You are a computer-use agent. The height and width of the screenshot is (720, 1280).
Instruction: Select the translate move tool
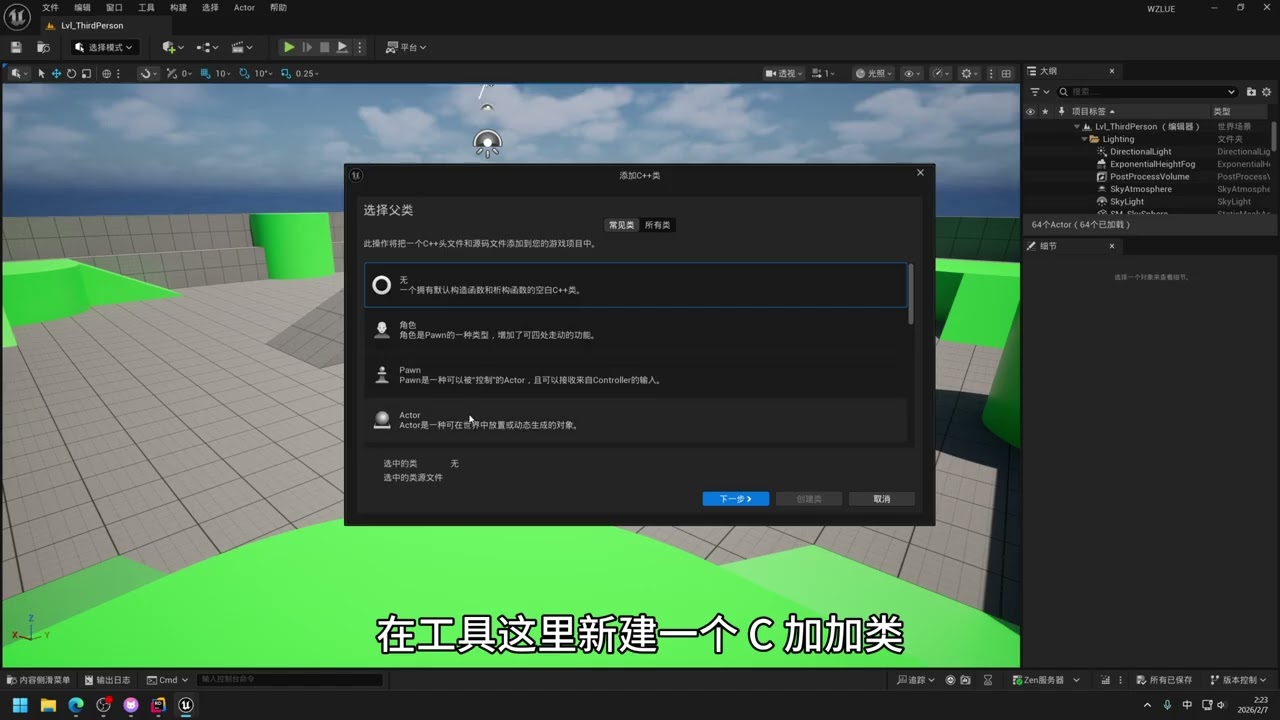[x=56, y=73]
